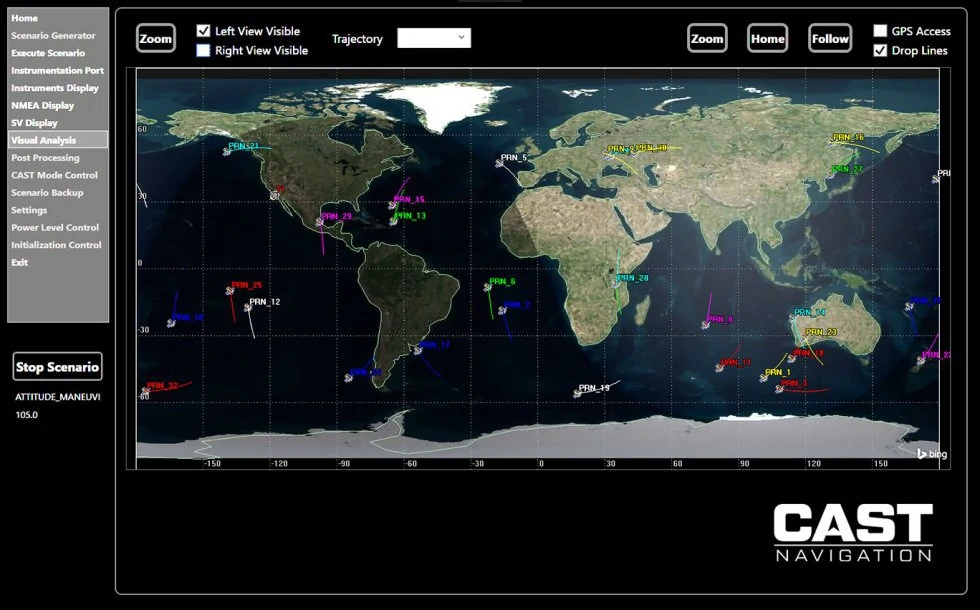Click the PRN_19 satellite icon
This screenshot has width=980, height=610.
pos(578,394)
